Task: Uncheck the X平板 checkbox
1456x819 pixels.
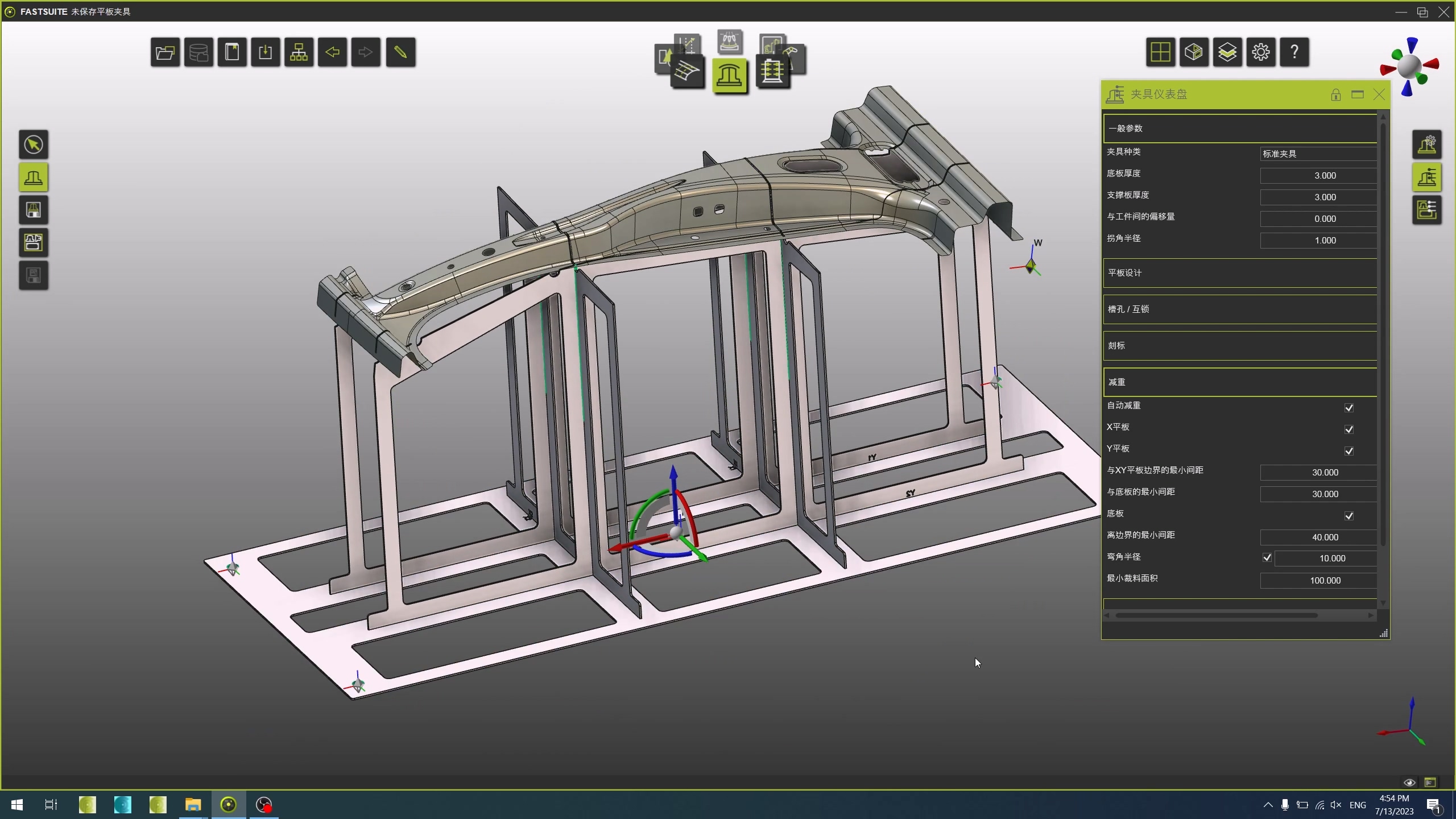Action: 1349,429
